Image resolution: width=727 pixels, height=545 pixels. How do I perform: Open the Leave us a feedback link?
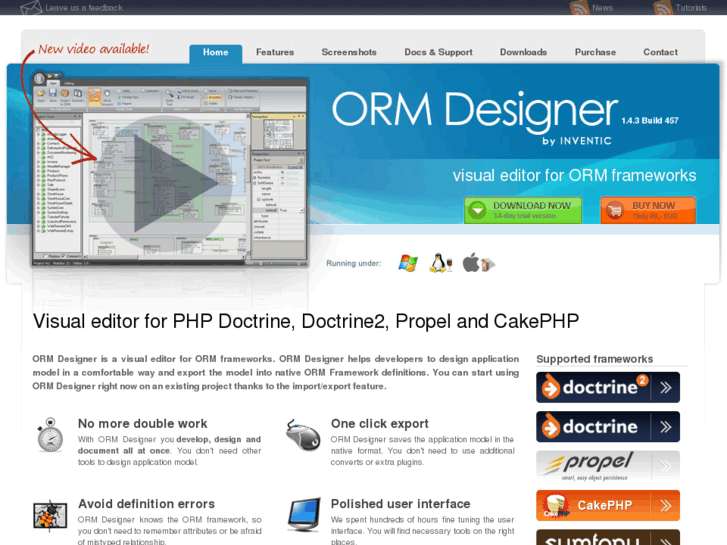pos(84,8)
